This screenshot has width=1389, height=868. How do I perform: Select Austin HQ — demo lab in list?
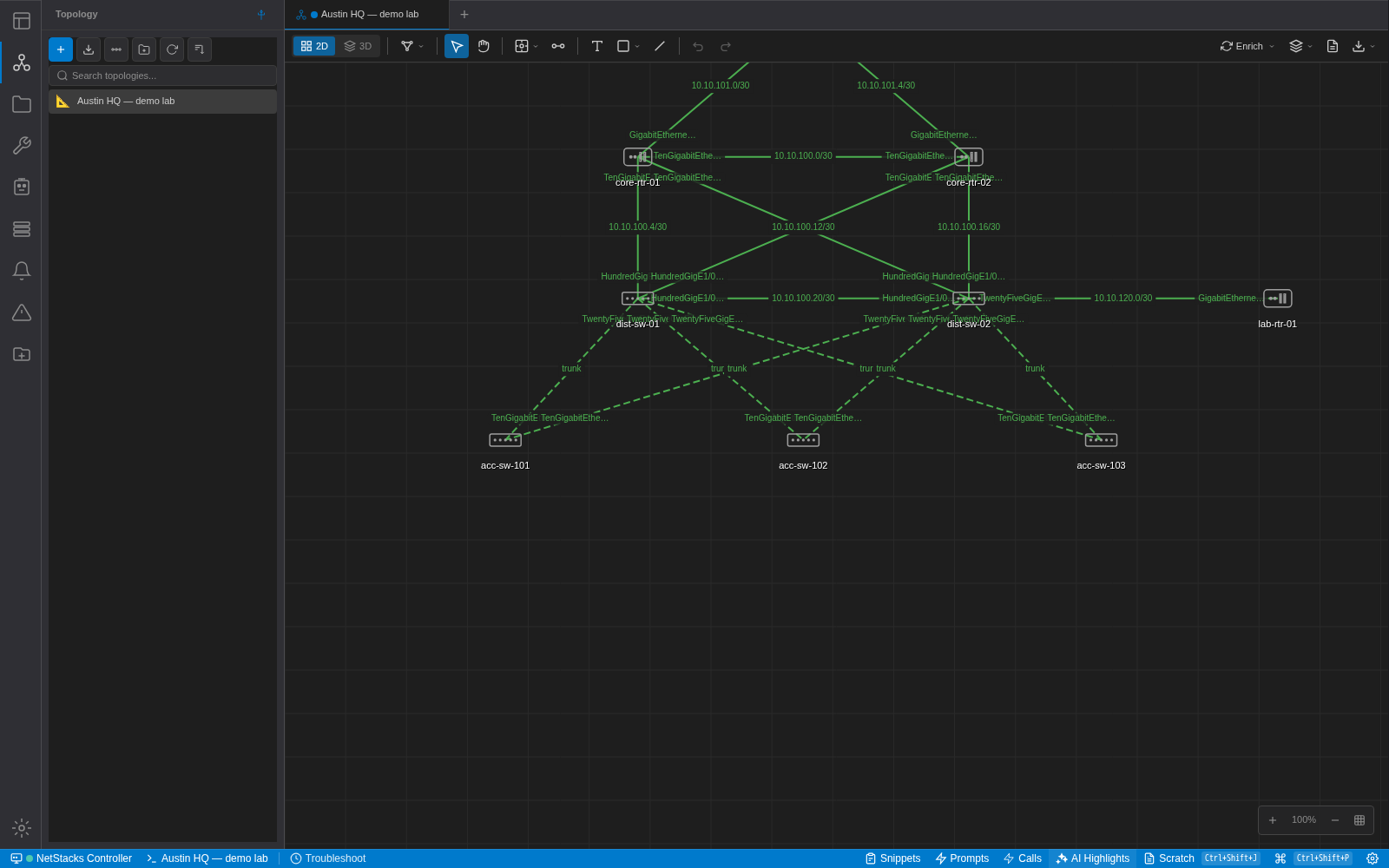(162, 102)
